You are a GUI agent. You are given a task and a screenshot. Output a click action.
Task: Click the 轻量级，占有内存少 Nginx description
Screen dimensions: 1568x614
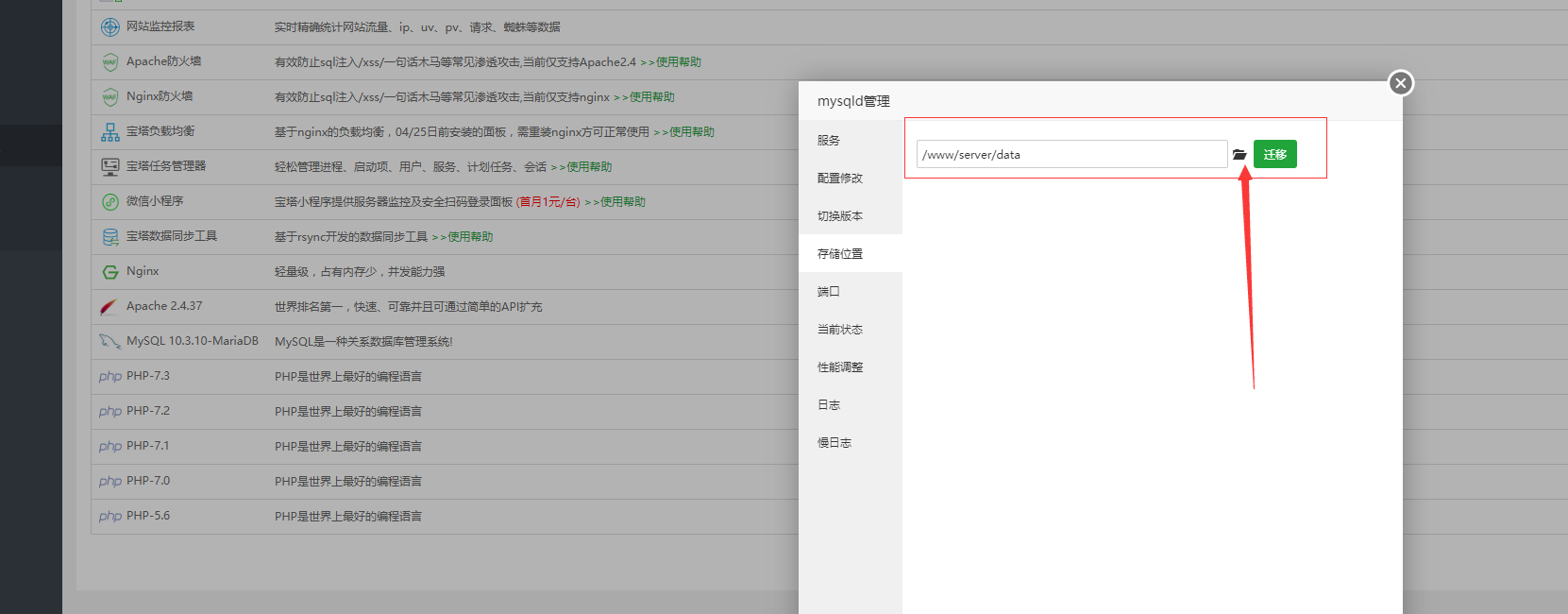[360, 271]
